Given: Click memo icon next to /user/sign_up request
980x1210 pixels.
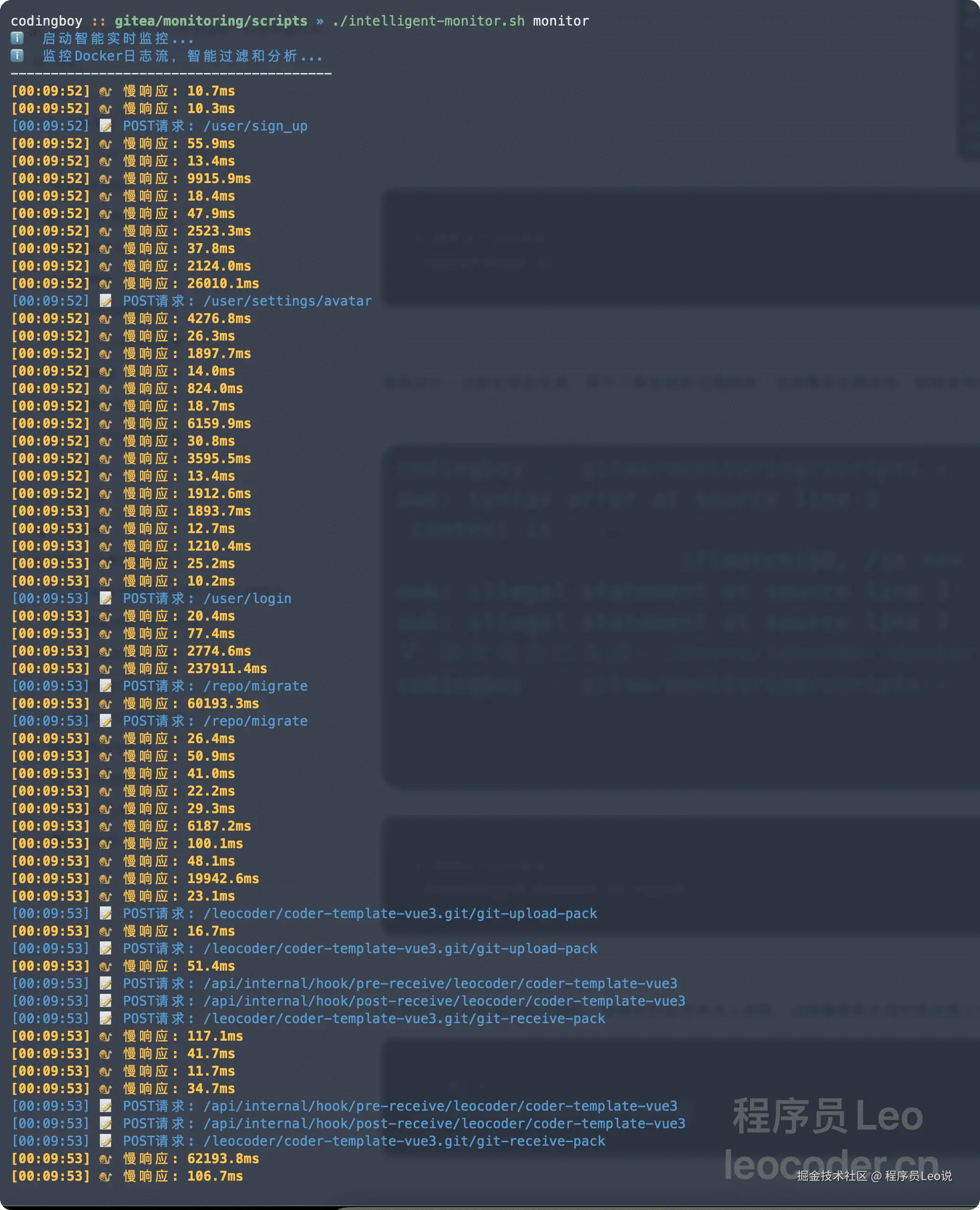Looking at the screenshot, I should click(105, 126).
